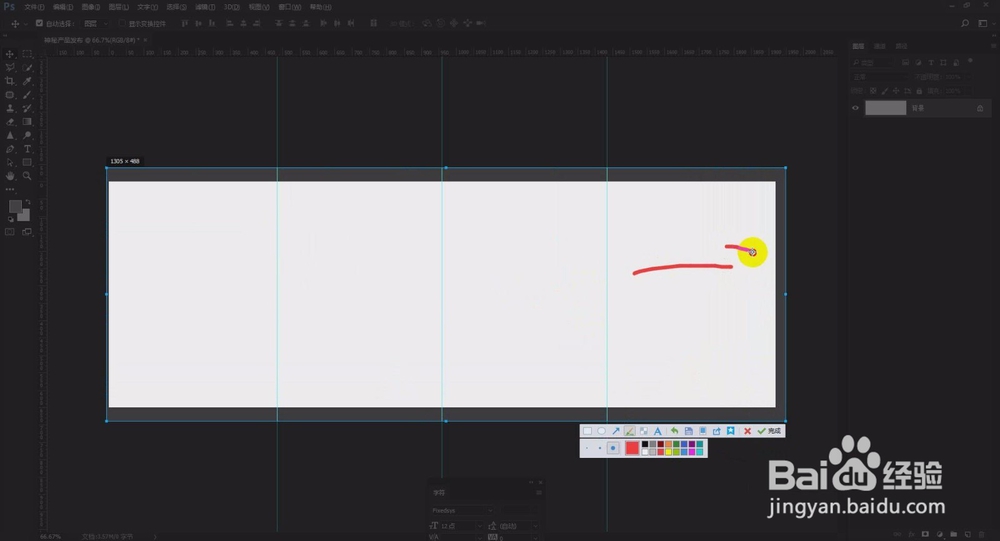Select the Move tool in the toolbox

tap(10, 54)
